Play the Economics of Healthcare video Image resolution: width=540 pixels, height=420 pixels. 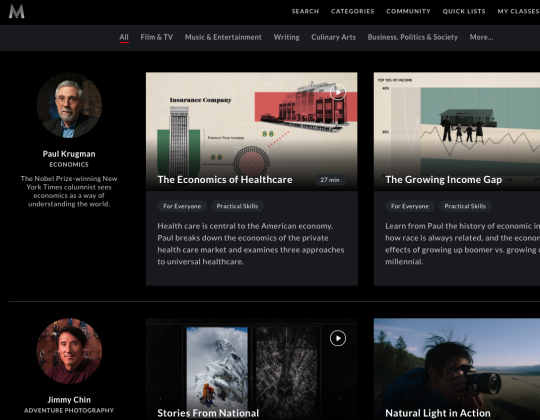point(338,92)
